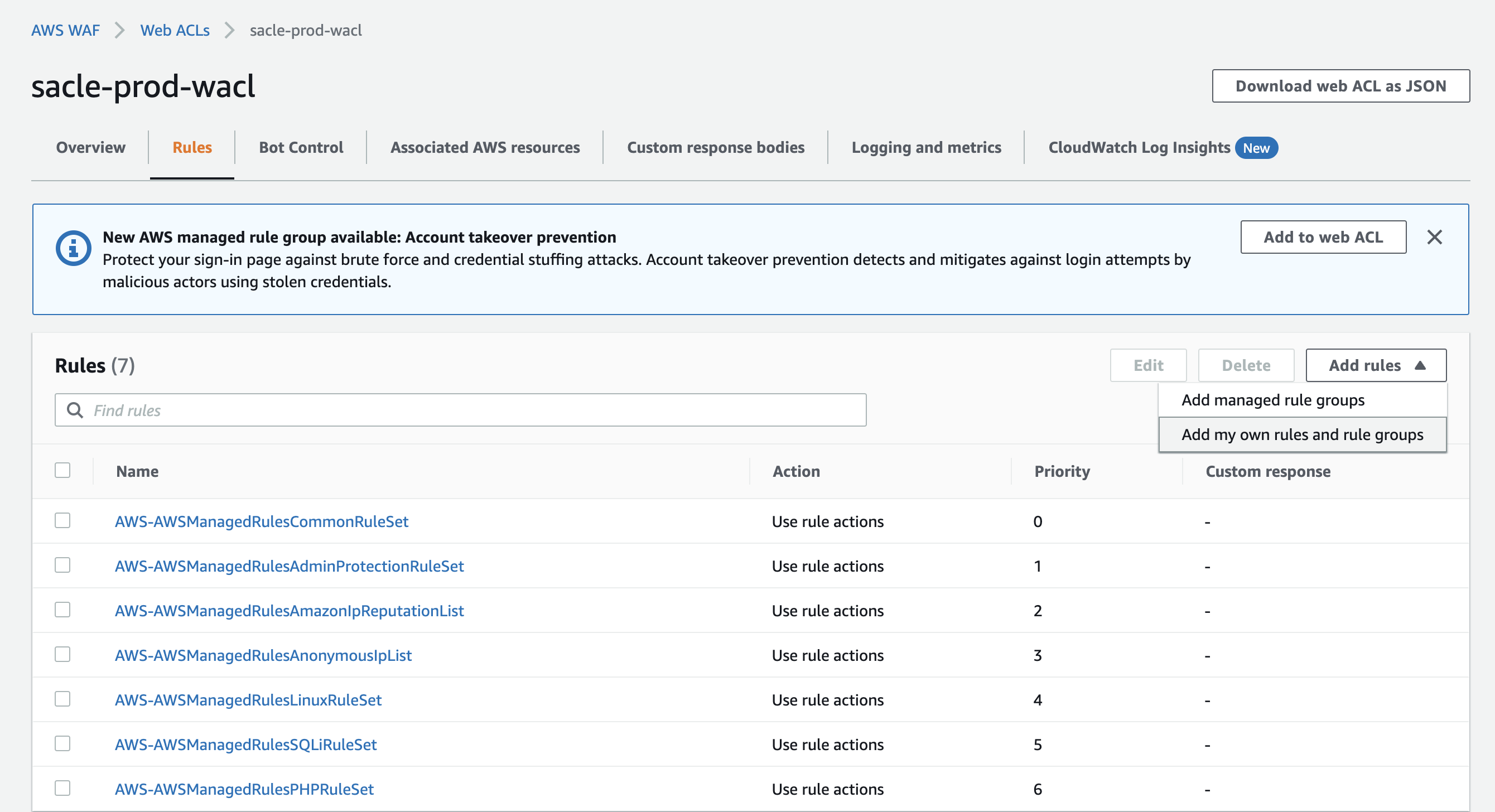Dismiss the info banner with X icon
The height and width of the screenshot is (812, 1495).
[1434, 237]
